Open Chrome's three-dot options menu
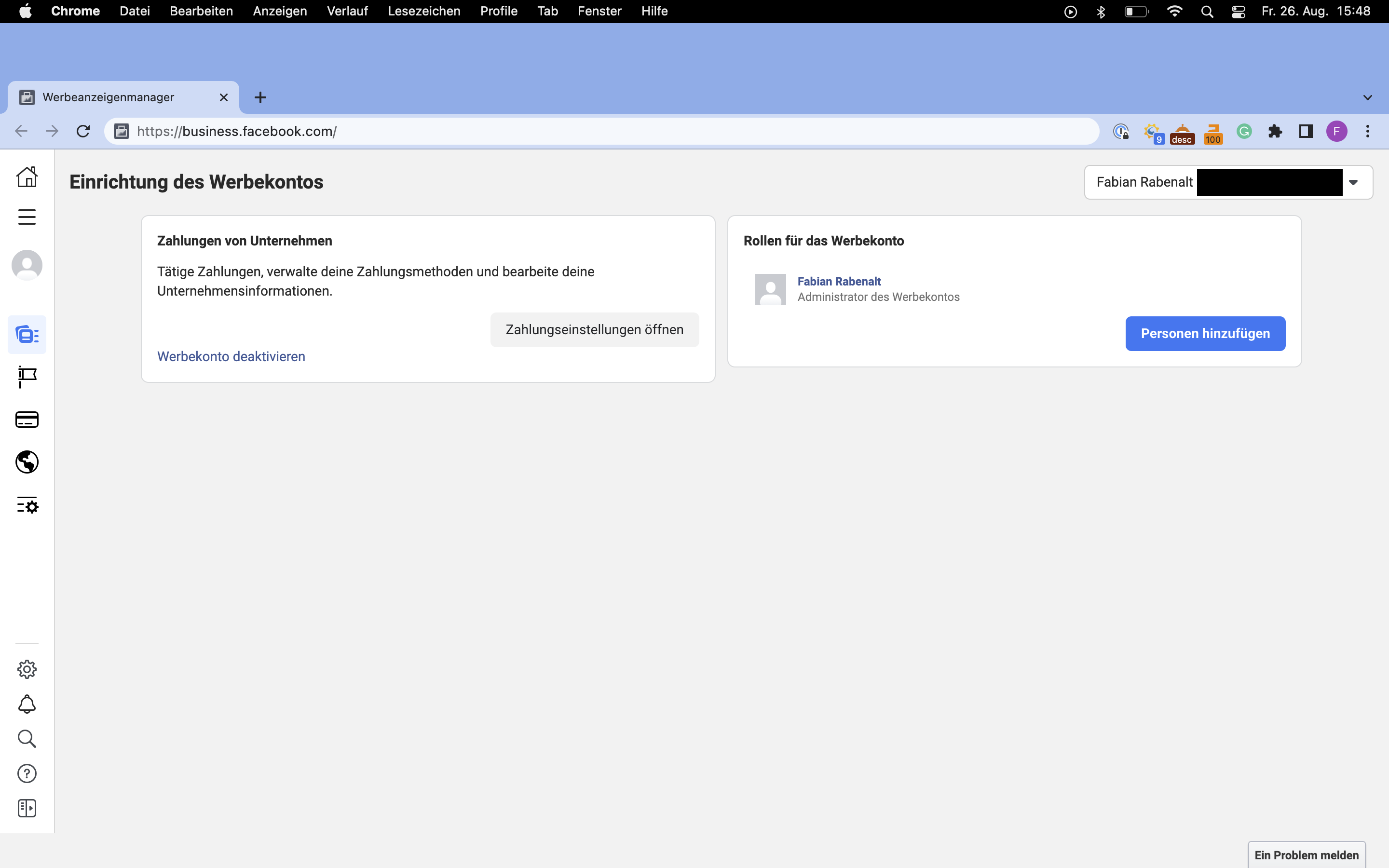Screen dimensions: 1389x868 click(1368, 132)
